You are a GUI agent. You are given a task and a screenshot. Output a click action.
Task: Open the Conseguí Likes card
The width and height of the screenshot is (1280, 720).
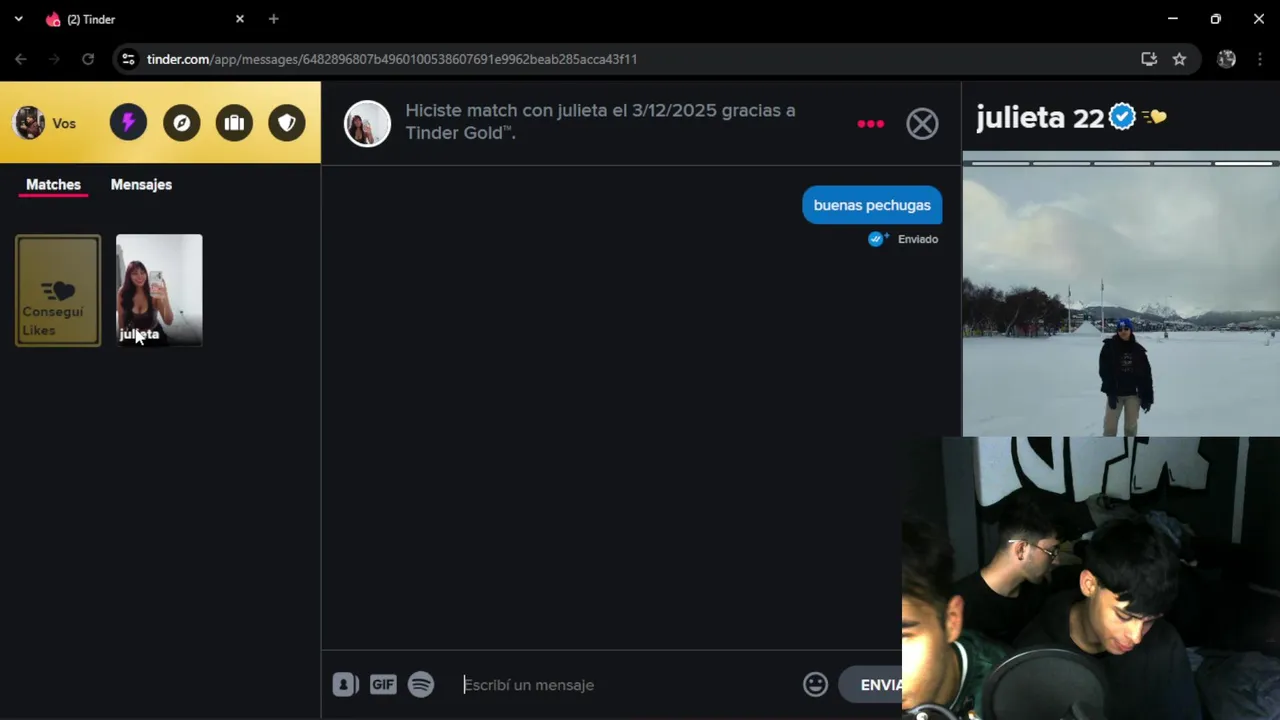click(x=58, y=290)
